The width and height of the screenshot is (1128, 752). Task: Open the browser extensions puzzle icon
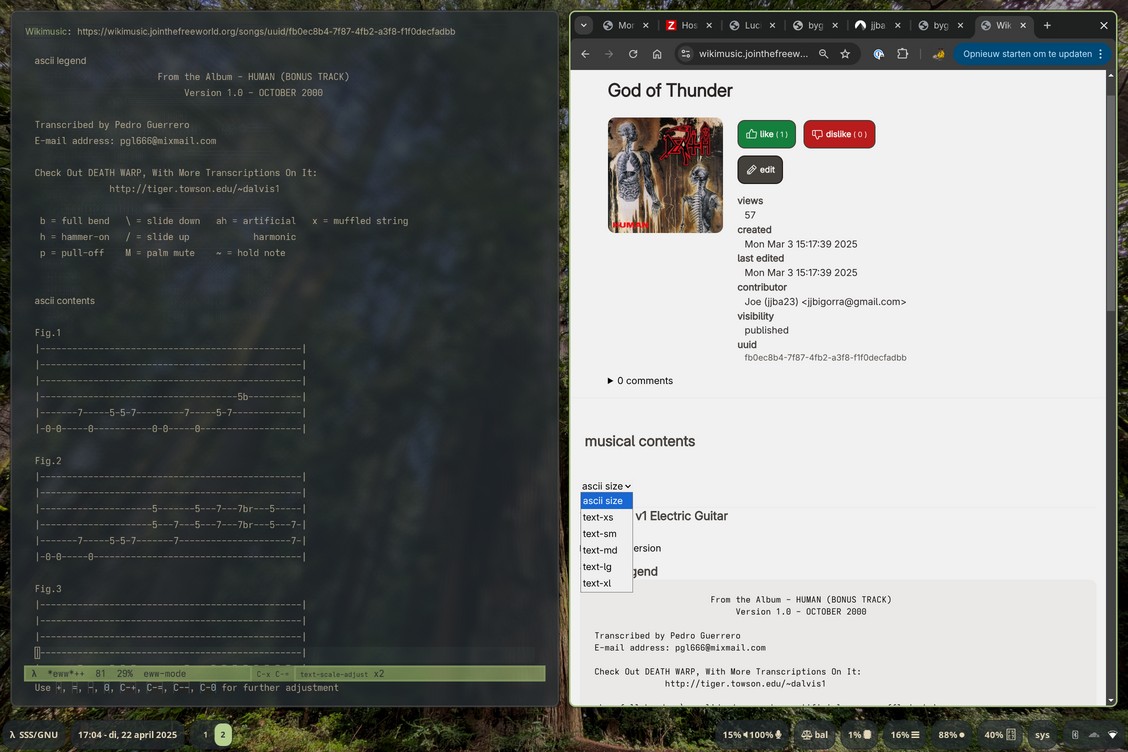902,54
